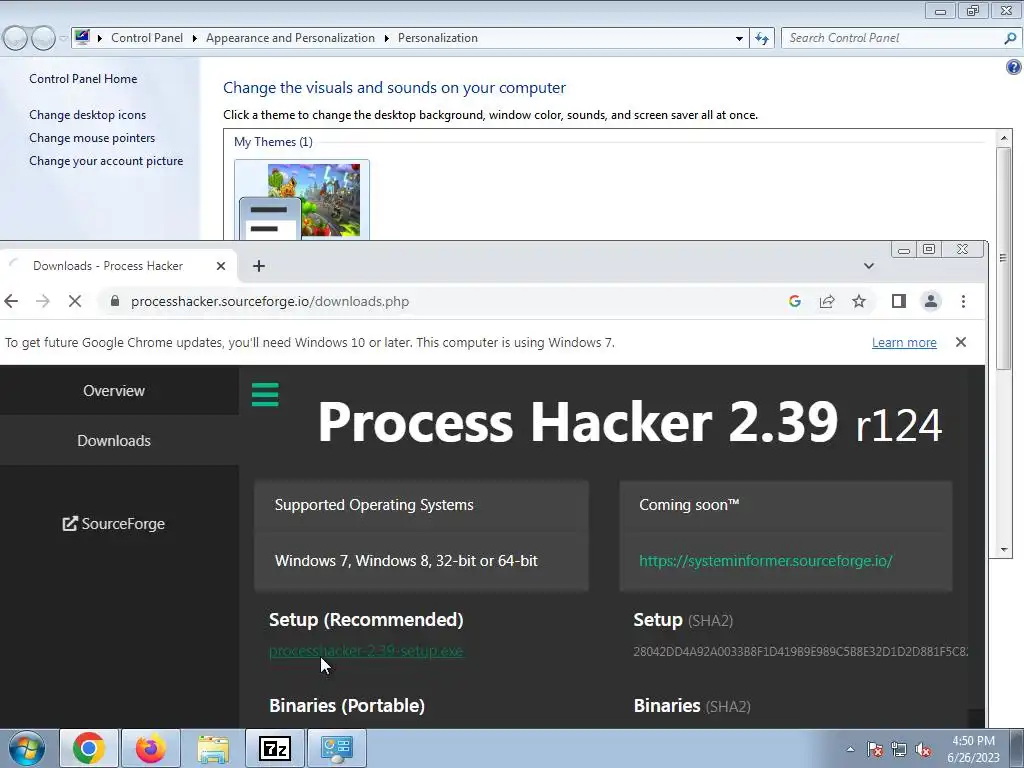Click the Google icon in the address bar

coord(795,301)
